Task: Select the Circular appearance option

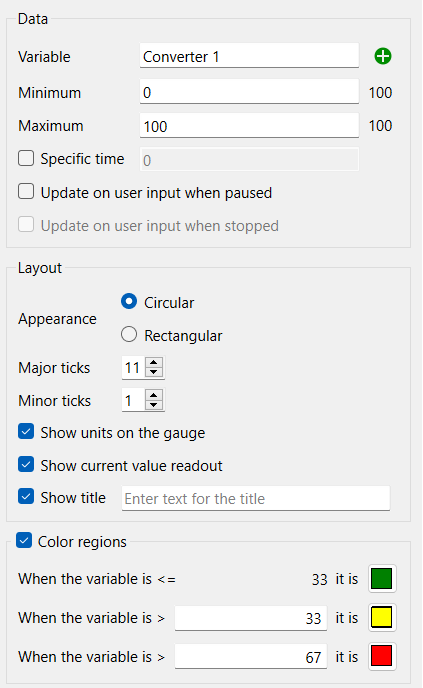Action: (x=129, y=301)
